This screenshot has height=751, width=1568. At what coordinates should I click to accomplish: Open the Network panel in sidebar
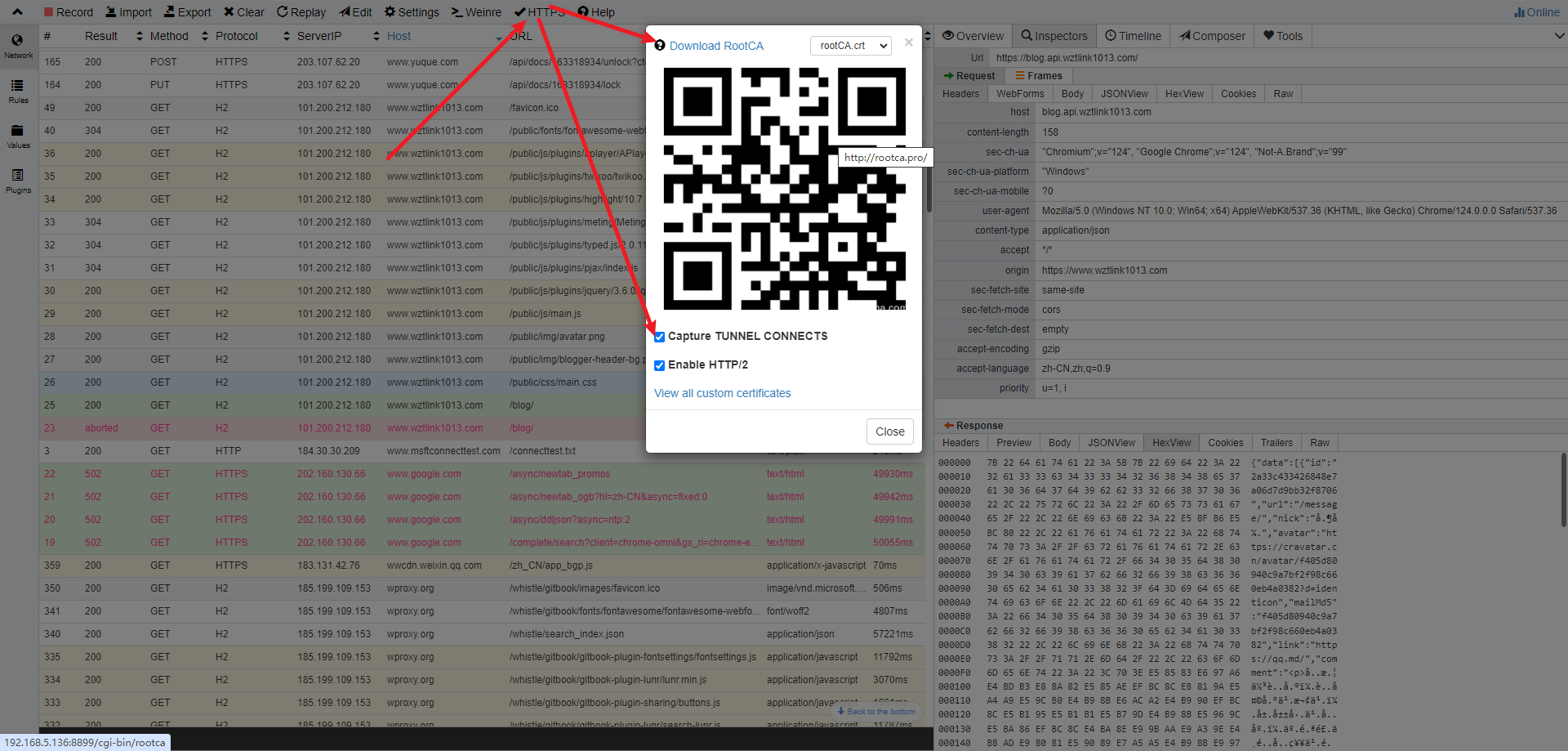[18, 47]
